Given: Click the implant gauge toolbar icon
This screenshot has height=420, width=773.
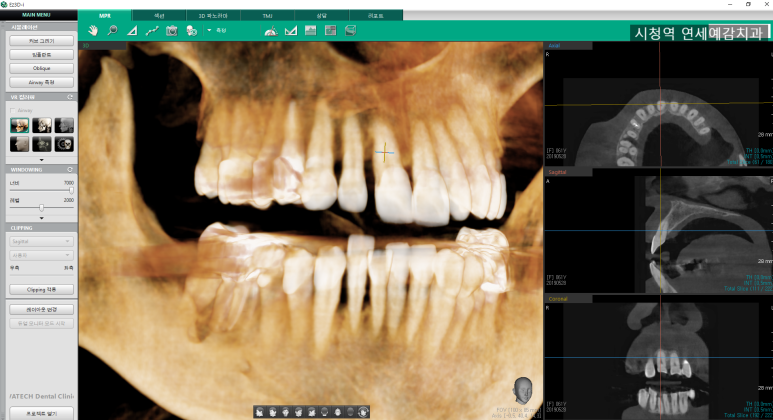Looking at the screenshot, I should click(x=270, y=30).
